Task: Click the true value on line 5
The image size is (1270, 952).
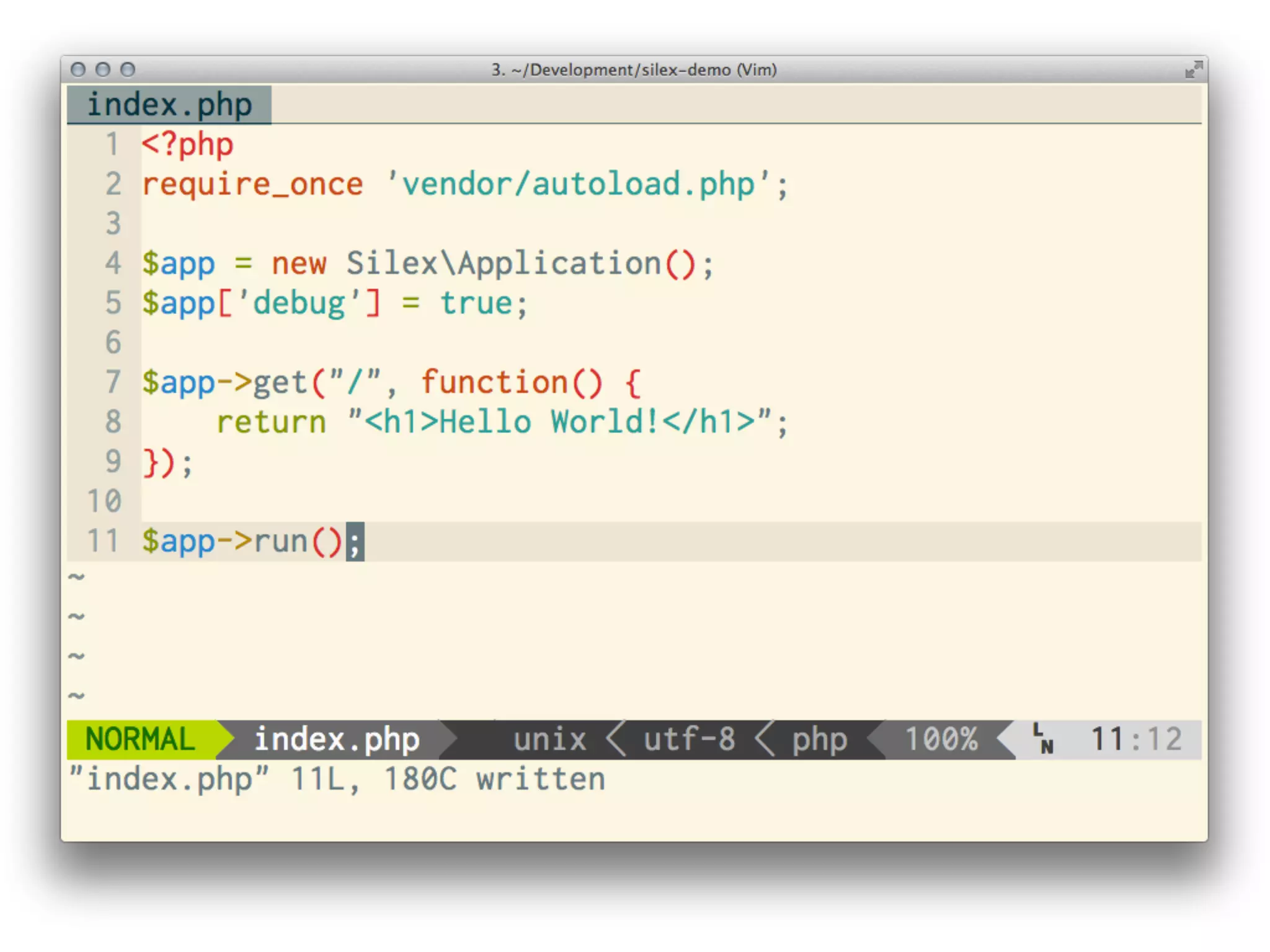Action: point(476,304)
